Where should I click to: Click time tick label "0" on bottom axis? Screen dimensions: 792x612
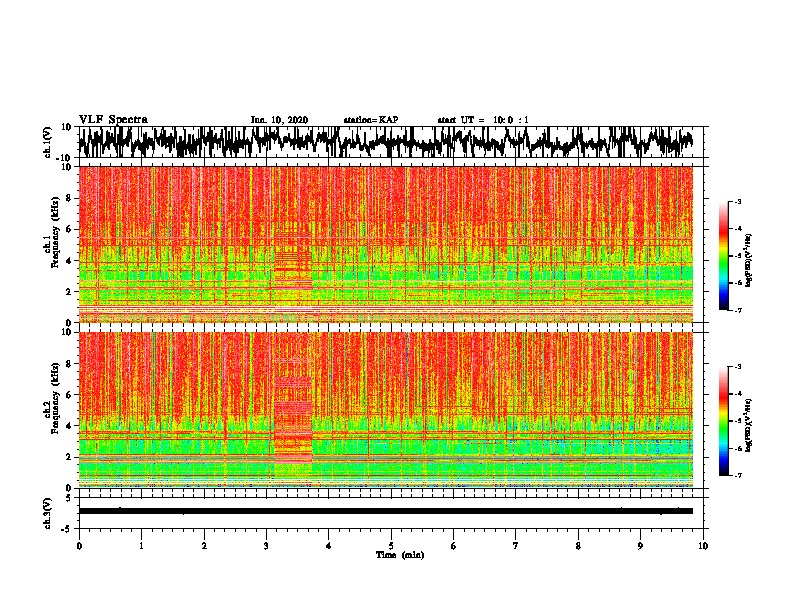coord(79,546)
